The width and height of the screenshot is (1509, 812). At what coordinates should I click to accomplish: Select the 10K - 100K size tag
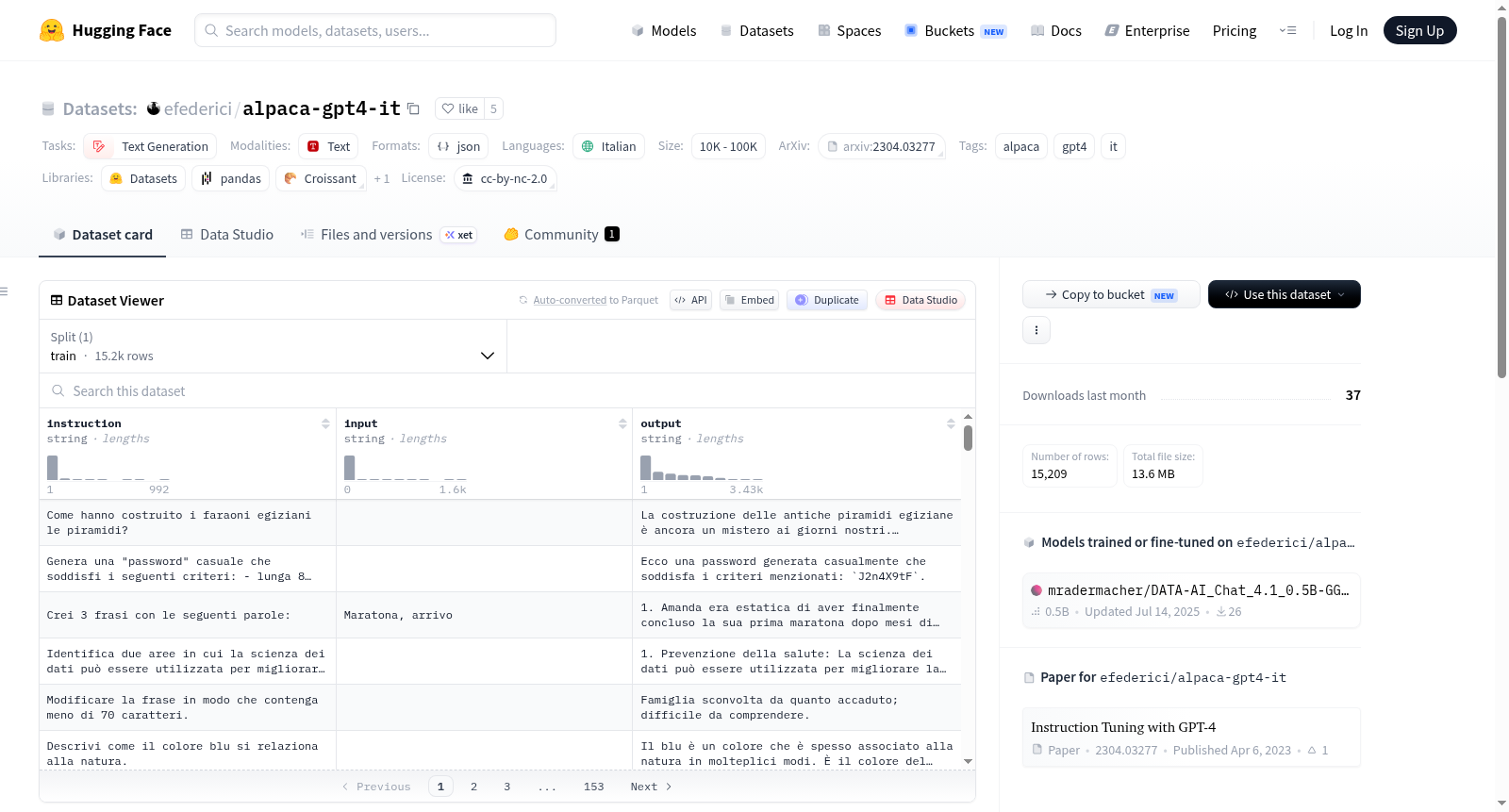[x=728, y=146]
